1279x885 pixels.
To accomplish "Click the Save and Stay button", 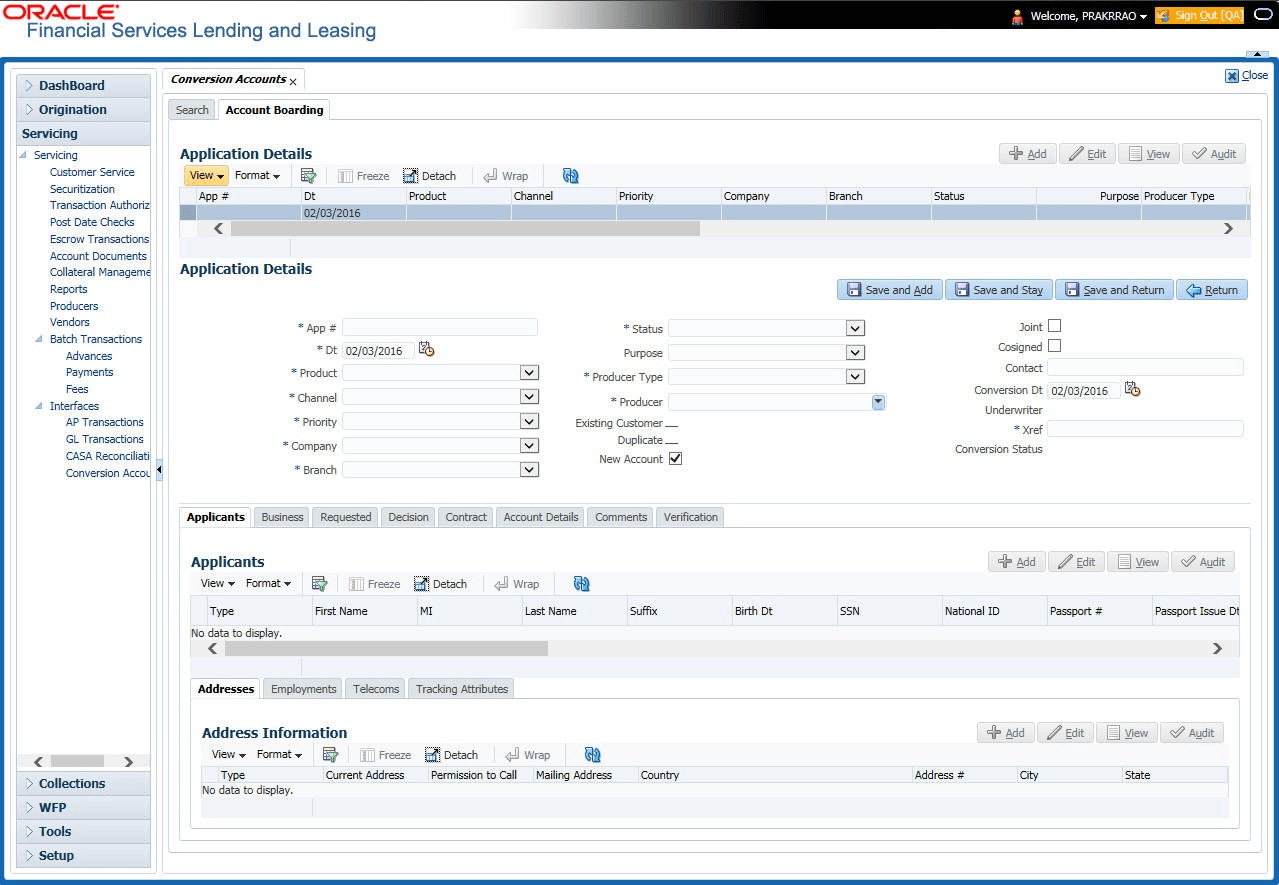I will pyautogui.click(x=998, y=290).
